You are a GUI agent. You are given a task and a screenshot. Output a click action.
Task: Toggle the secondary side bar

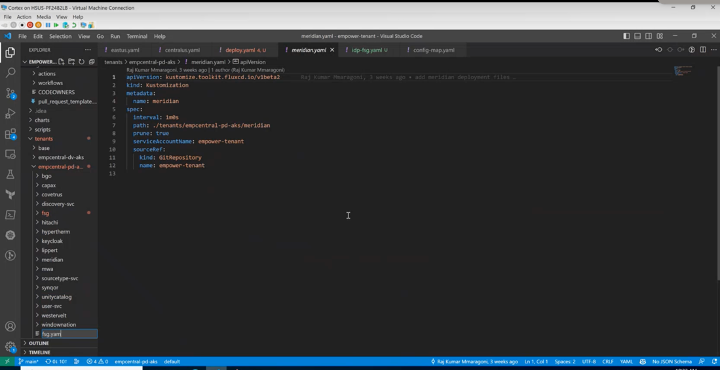(648, 36)
